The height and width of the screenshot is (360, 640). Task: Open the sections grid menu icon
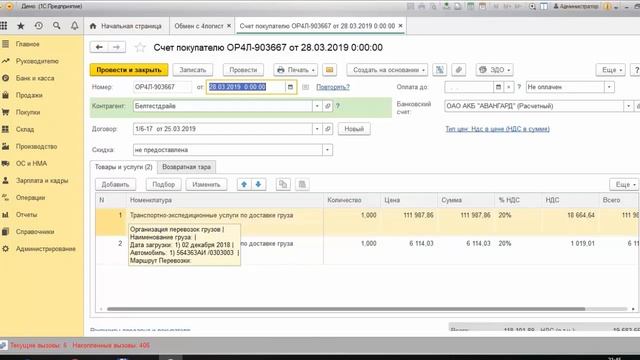pyautogui.click(x=4, y=26)
